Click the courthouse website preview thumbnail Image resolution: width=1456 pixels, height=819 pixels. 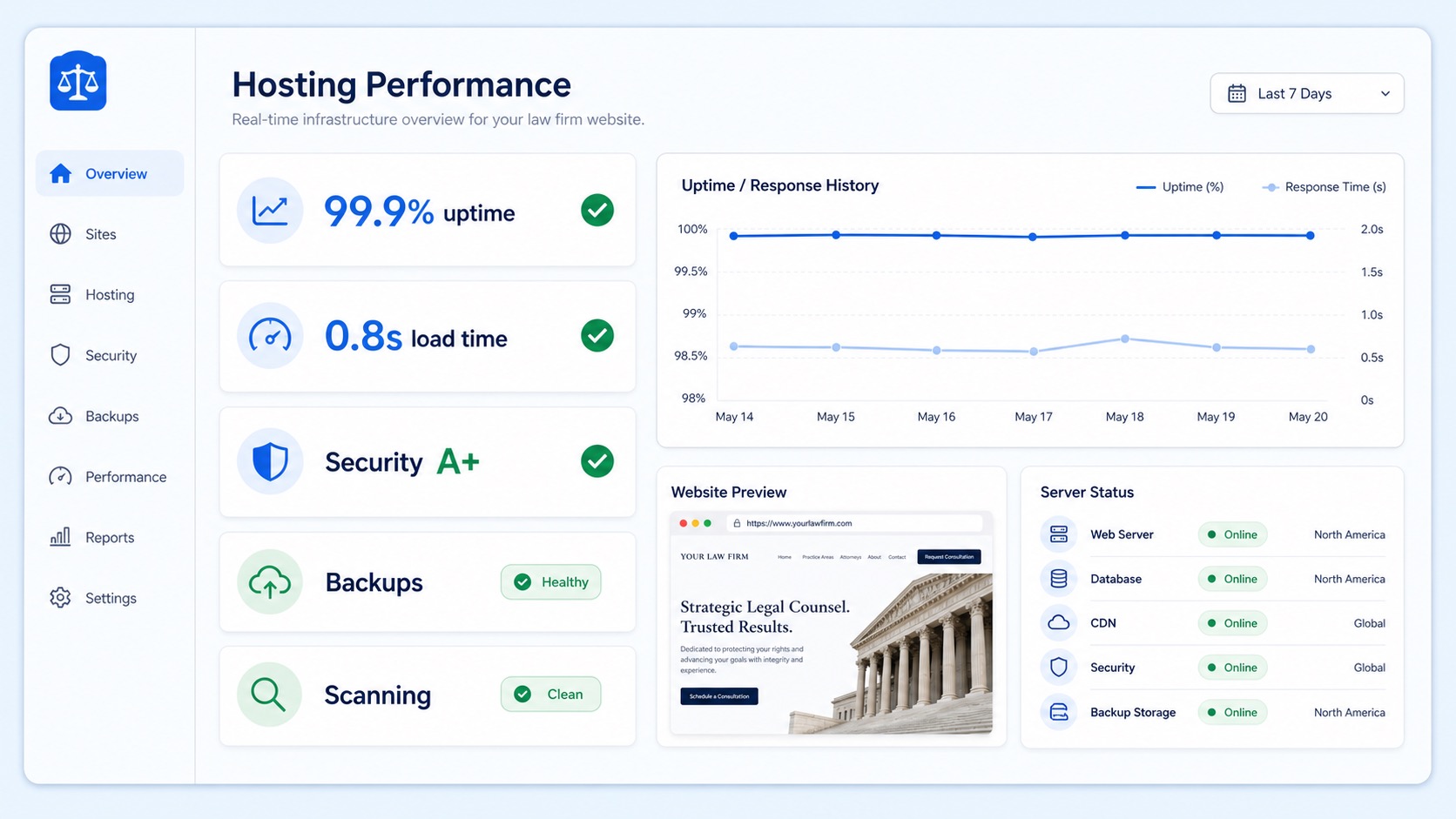click(x=832, y=622)
